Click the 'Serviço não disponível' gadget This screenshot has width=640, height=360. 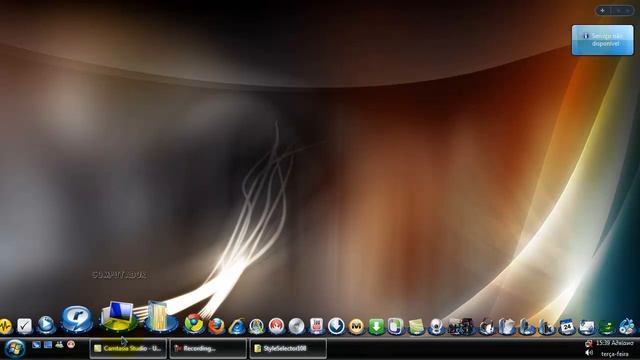click(x=602, y=40)
